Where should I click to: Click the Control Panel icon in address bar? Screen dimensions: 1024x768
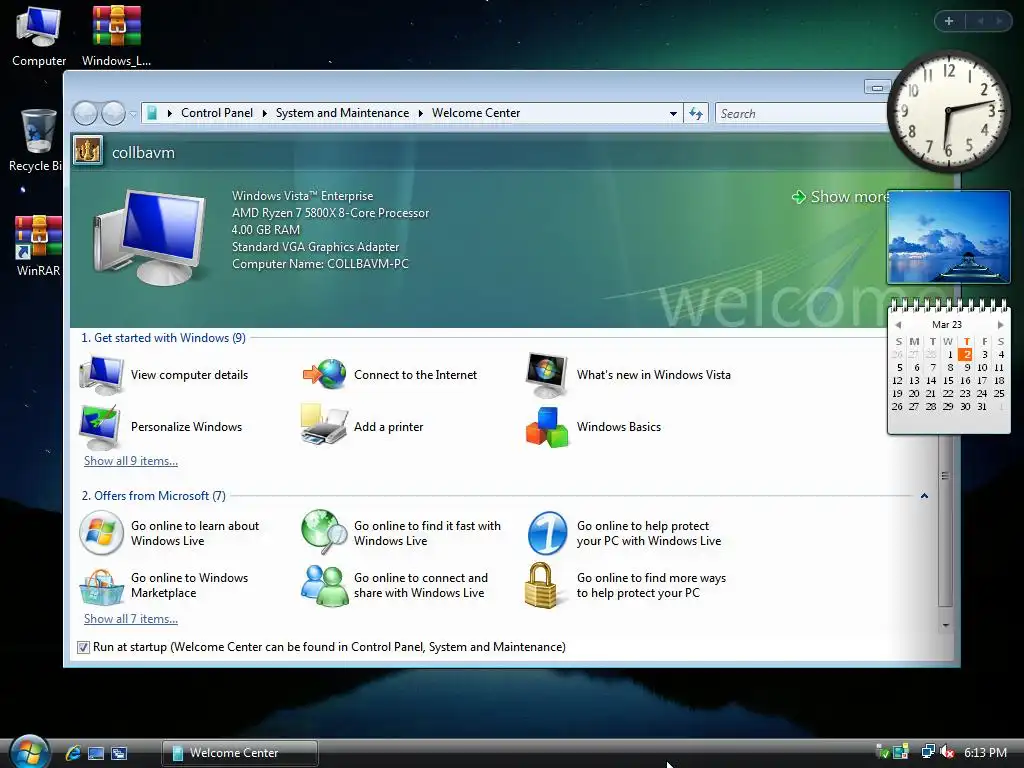point(152,113)
